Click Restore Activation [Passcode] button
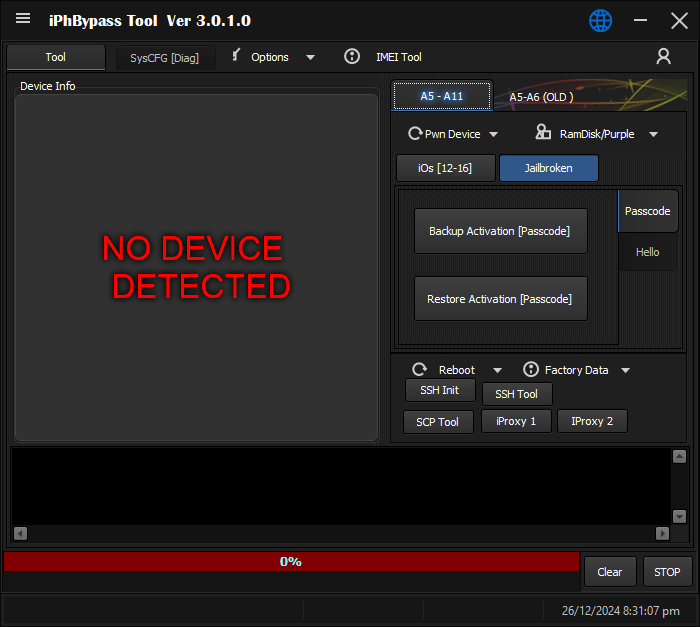This screenshot has width=700, height=627. (x=500, y=299)
